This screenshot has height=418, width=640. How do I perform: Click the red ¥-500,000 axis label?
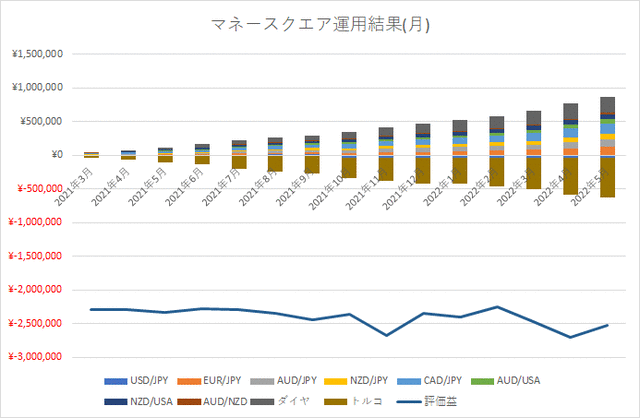coord(40,189)
